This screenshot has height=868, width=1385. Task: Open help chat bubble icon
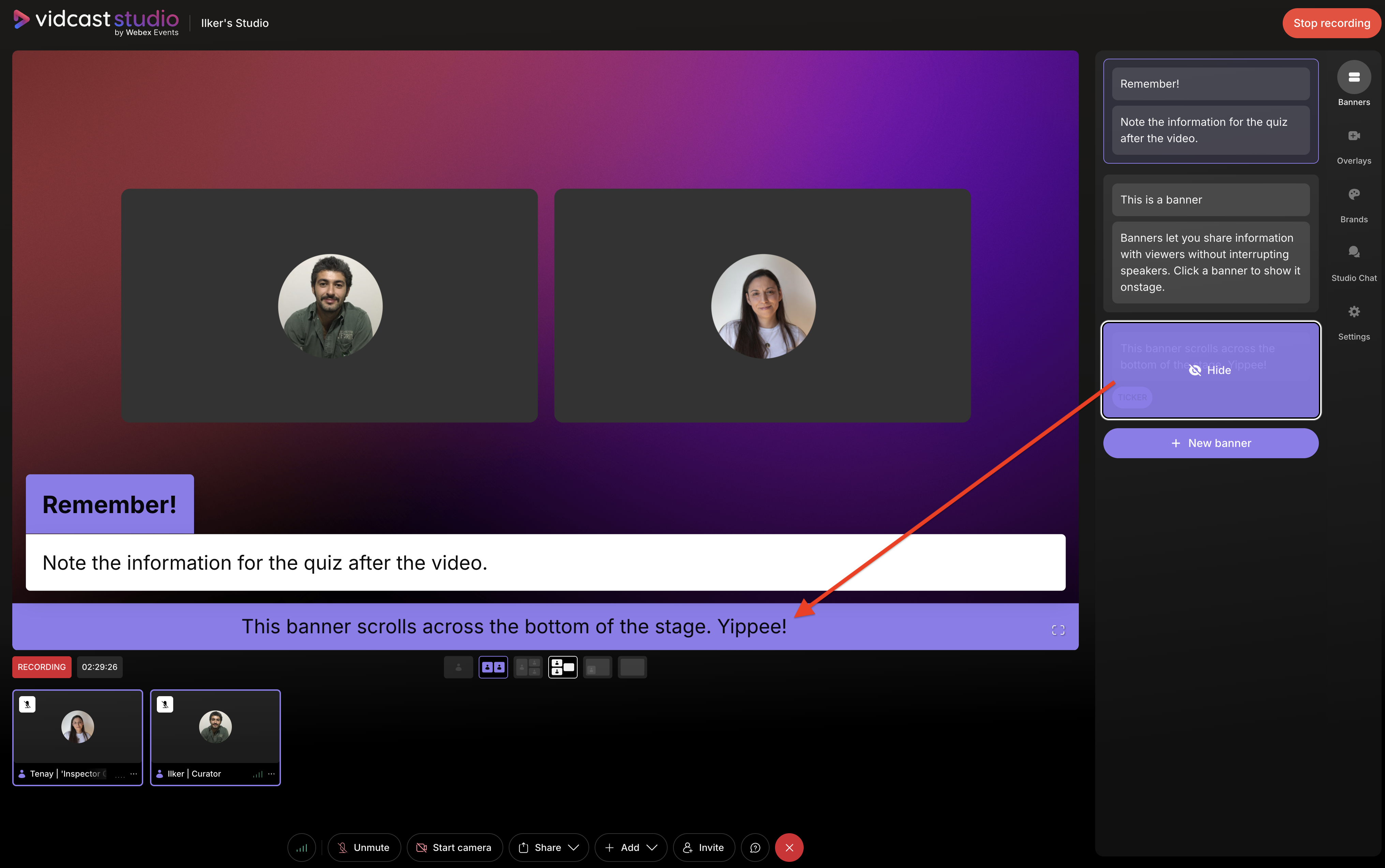tap(755, 847)
